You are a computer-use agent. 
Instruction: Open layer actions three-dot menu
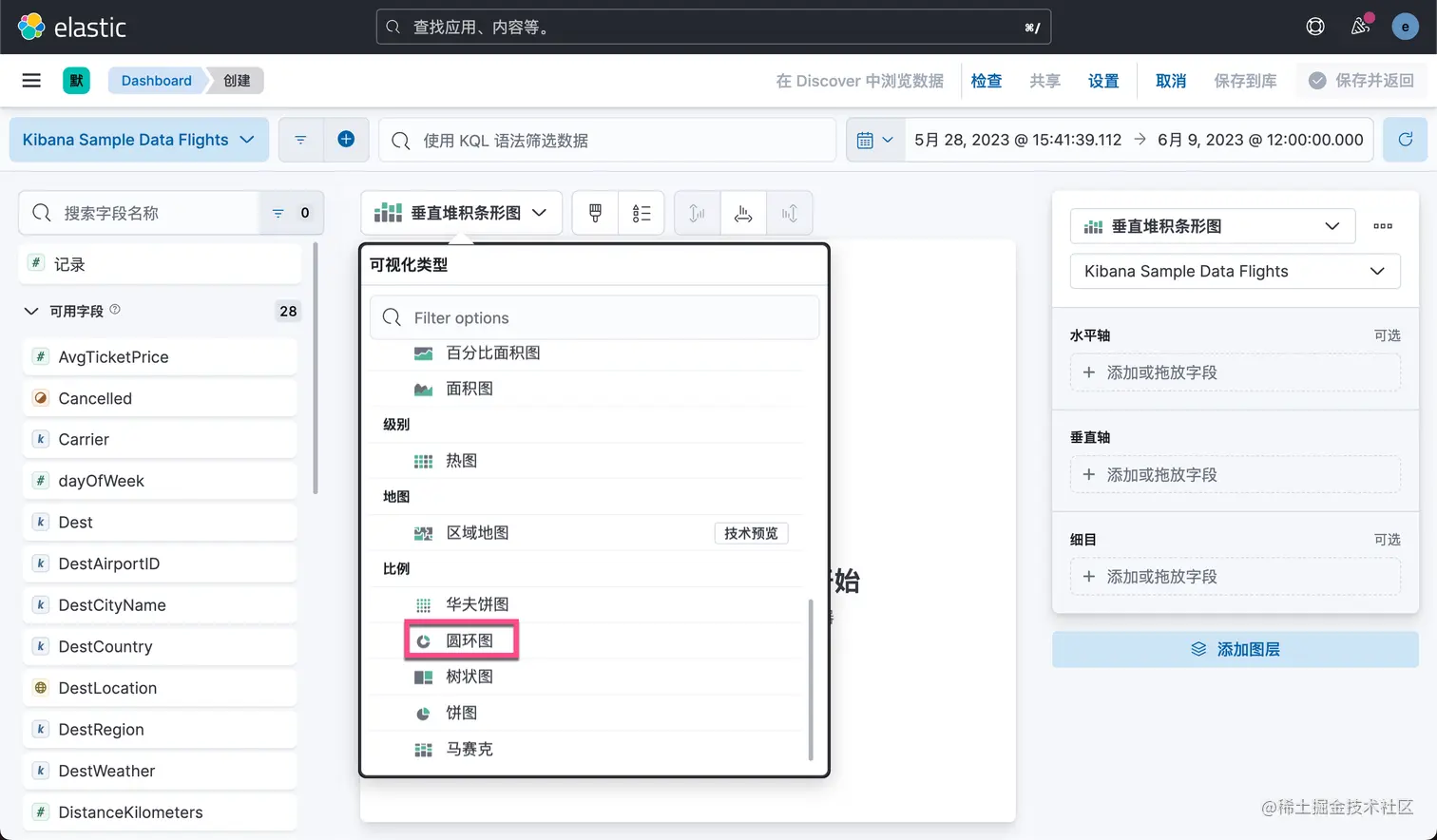click(x=1383, y=226)
